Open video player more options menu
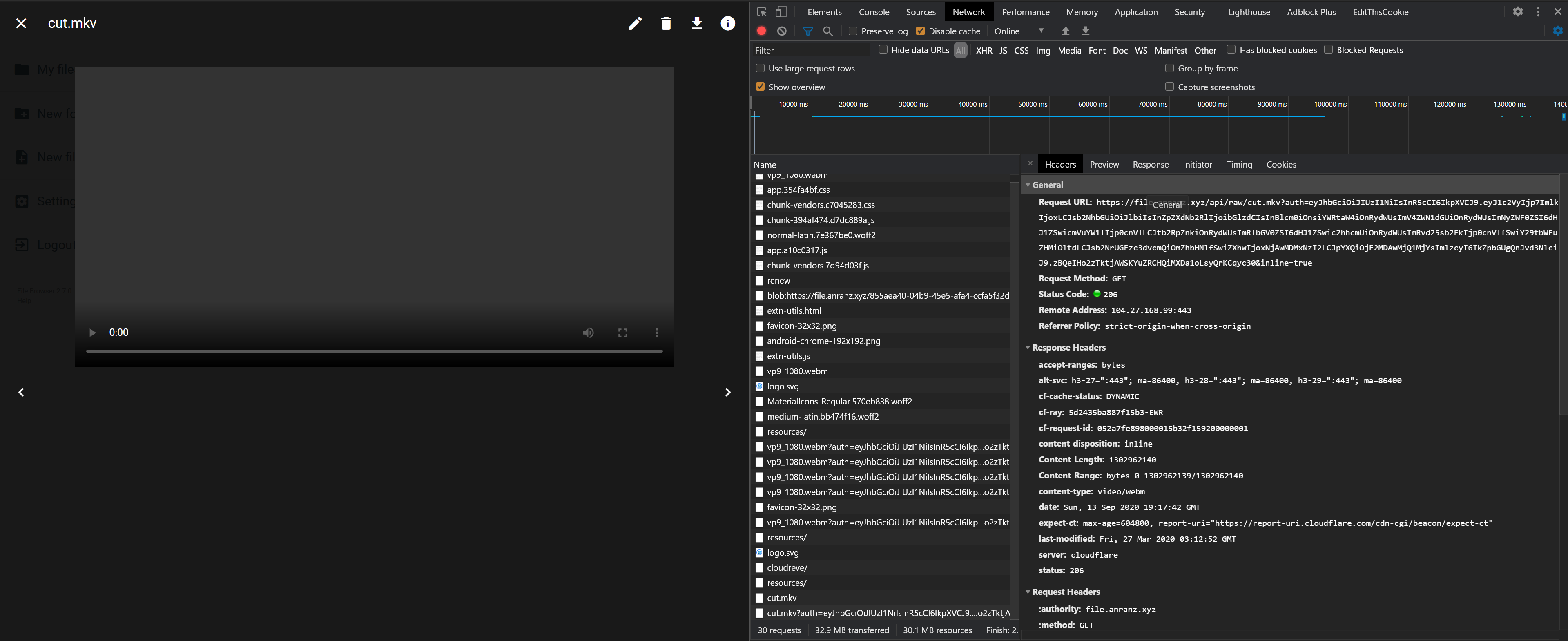Screen dimensions: 1568x641 pos(657,333)
